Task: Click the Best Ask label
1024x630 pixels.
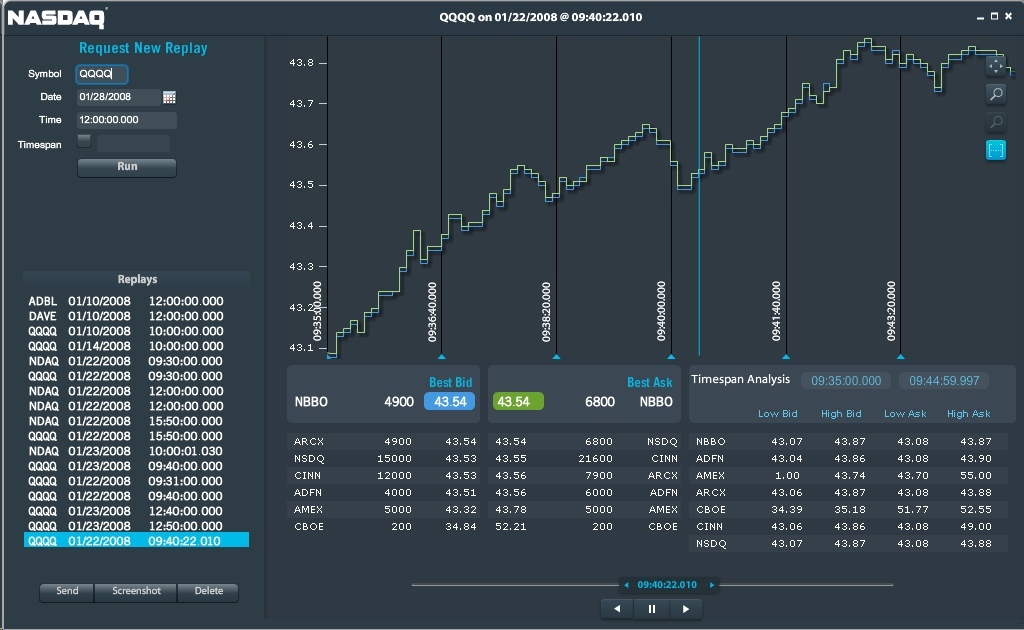Action: 649,383
